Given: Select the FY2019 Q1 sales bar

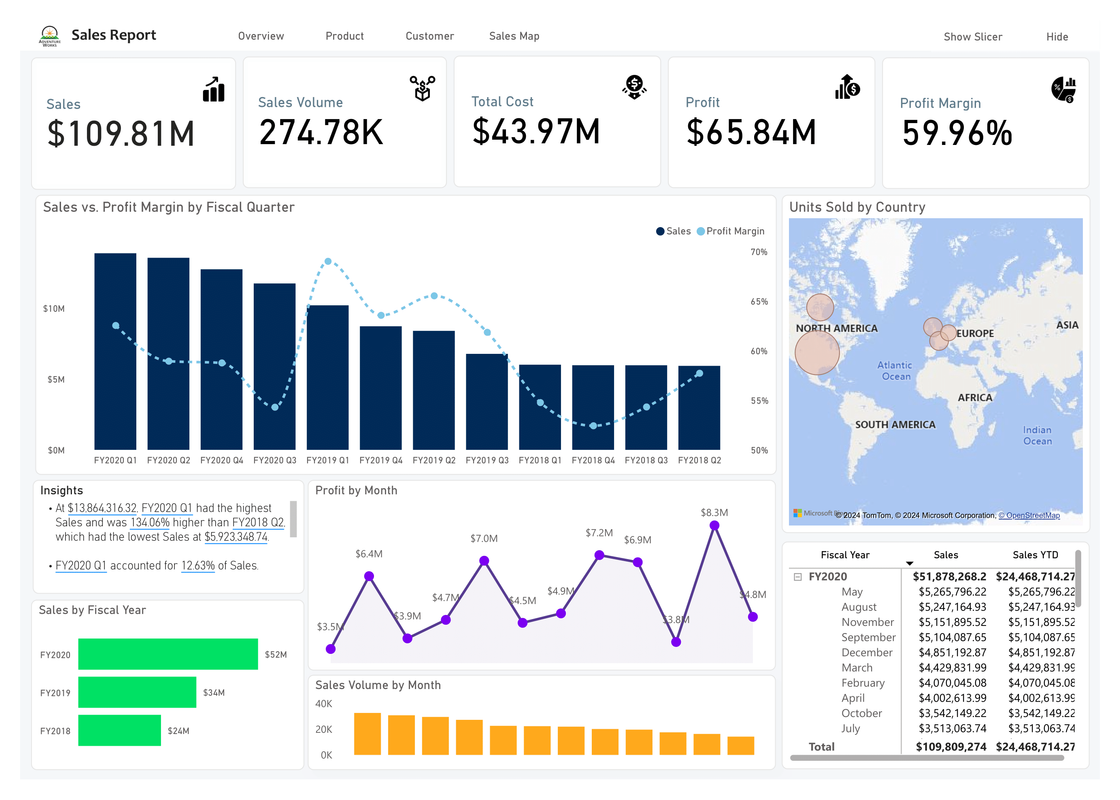Looking at the screenshot, I should tap(328, 377).
